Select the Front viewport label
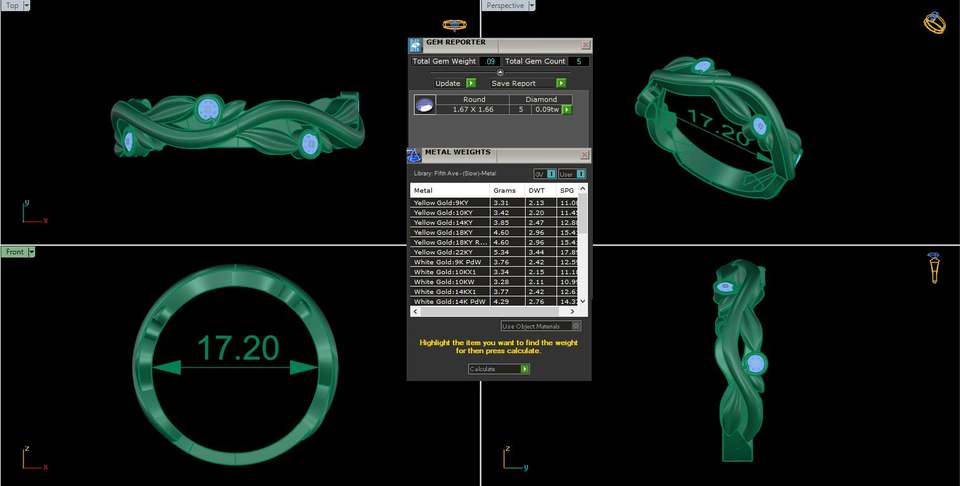The width and height of the screenshot is (960, 486). [x=15, y=252]
